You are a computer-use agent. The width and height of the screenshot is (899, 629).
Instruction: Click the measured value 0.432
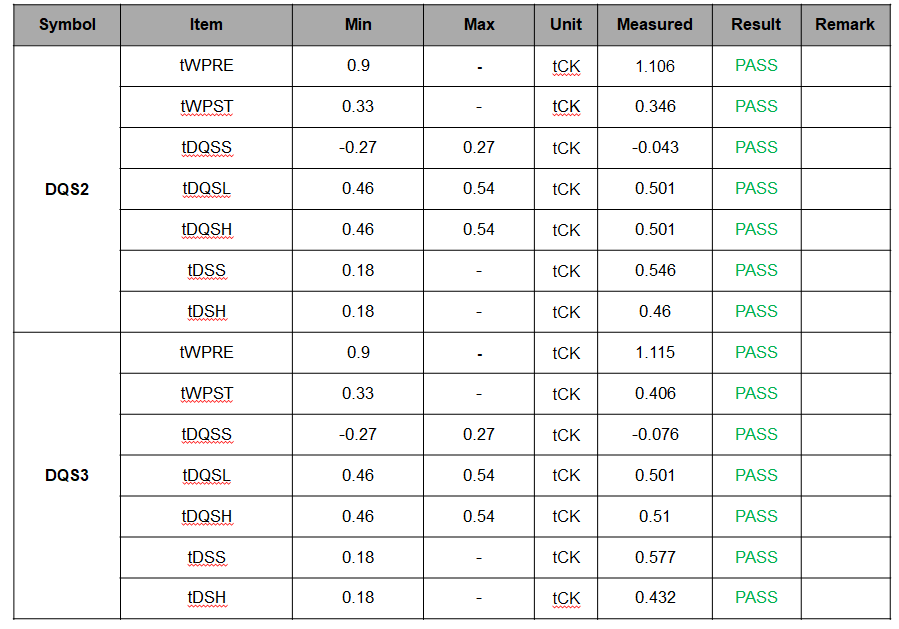tap(655, 598)
